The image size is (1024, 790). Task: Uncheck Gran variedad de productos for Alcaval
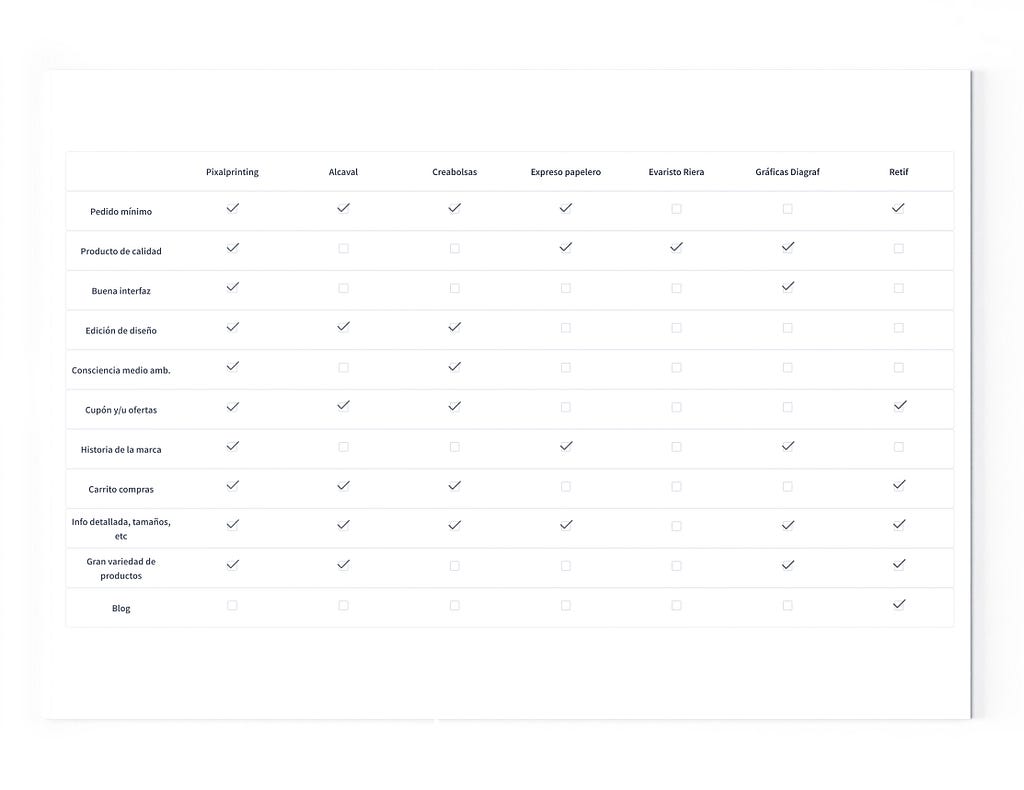coord(344,565)
